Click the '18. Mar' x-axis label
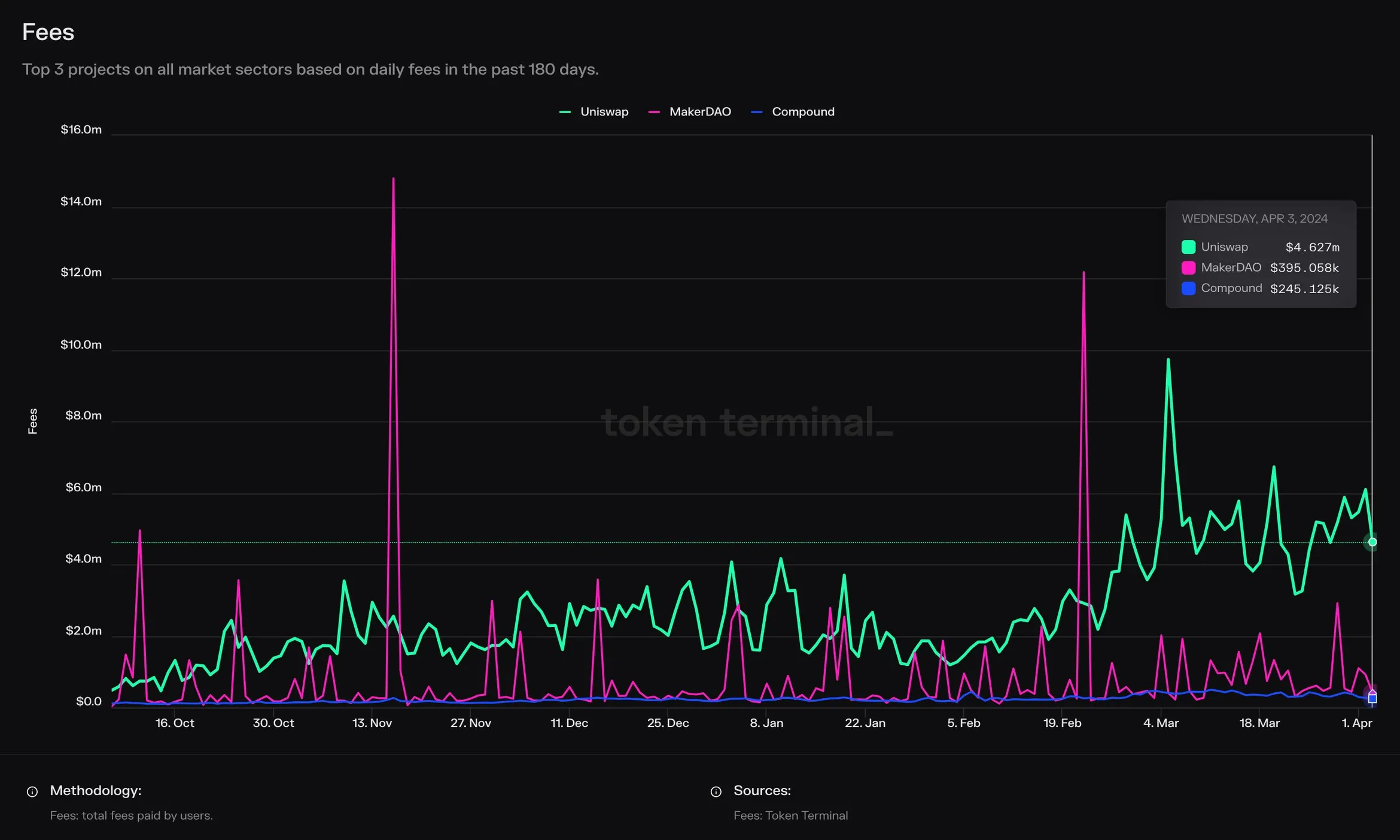This screenshot has height=840, width=1400. pyautogui.click(x=1259, y=723)
